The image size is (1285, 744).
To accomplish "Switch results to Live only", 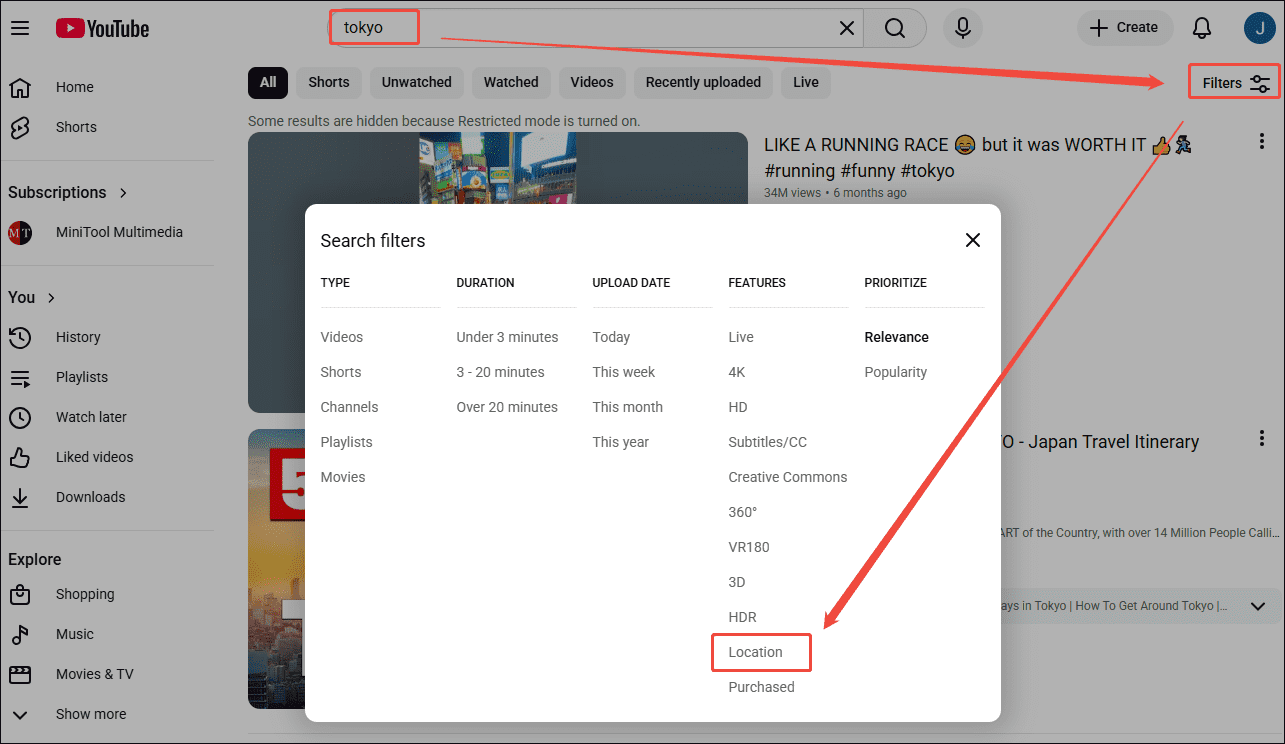I will (805, 82).
